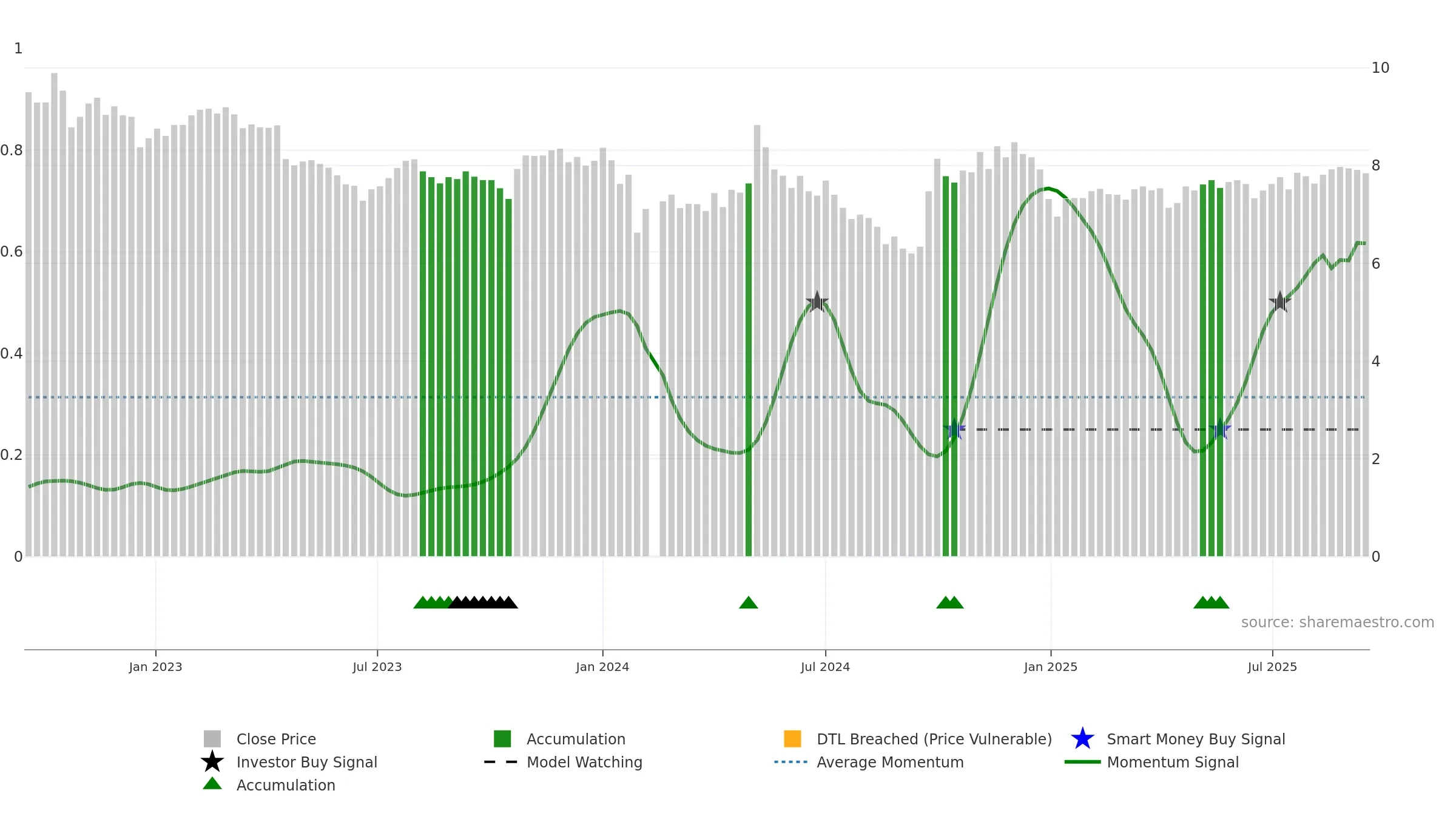The image size is (1456, 819).
Task: Click the green Accumulation triangle legend icon
Action: (x=212, y=784)
